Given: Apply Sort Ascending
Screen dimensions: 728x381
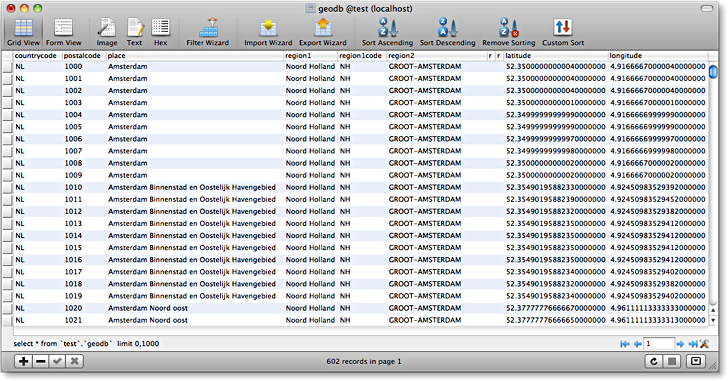Looking at the screenshot, I should pyautogui.click(x=387, y=32).
